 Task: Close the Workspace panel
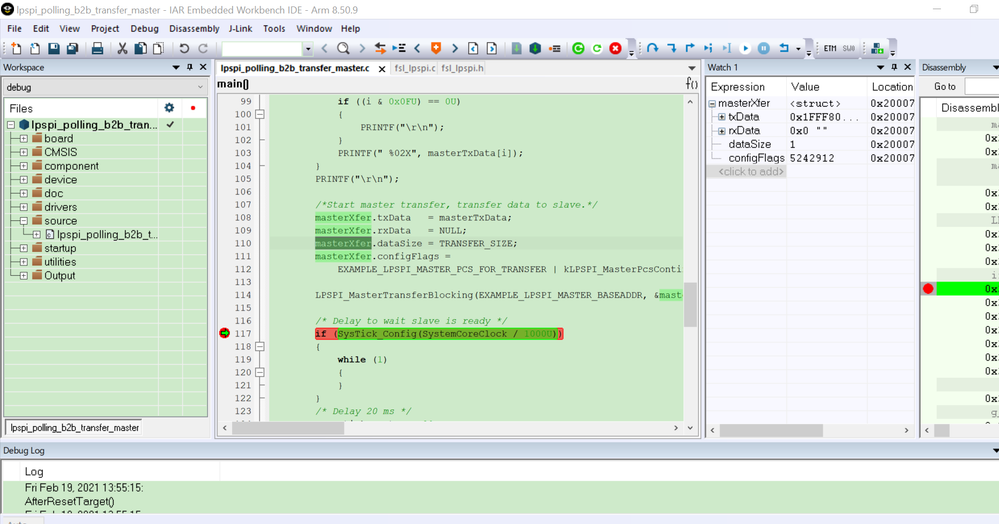pyautogui.click(x=203, y=67)
